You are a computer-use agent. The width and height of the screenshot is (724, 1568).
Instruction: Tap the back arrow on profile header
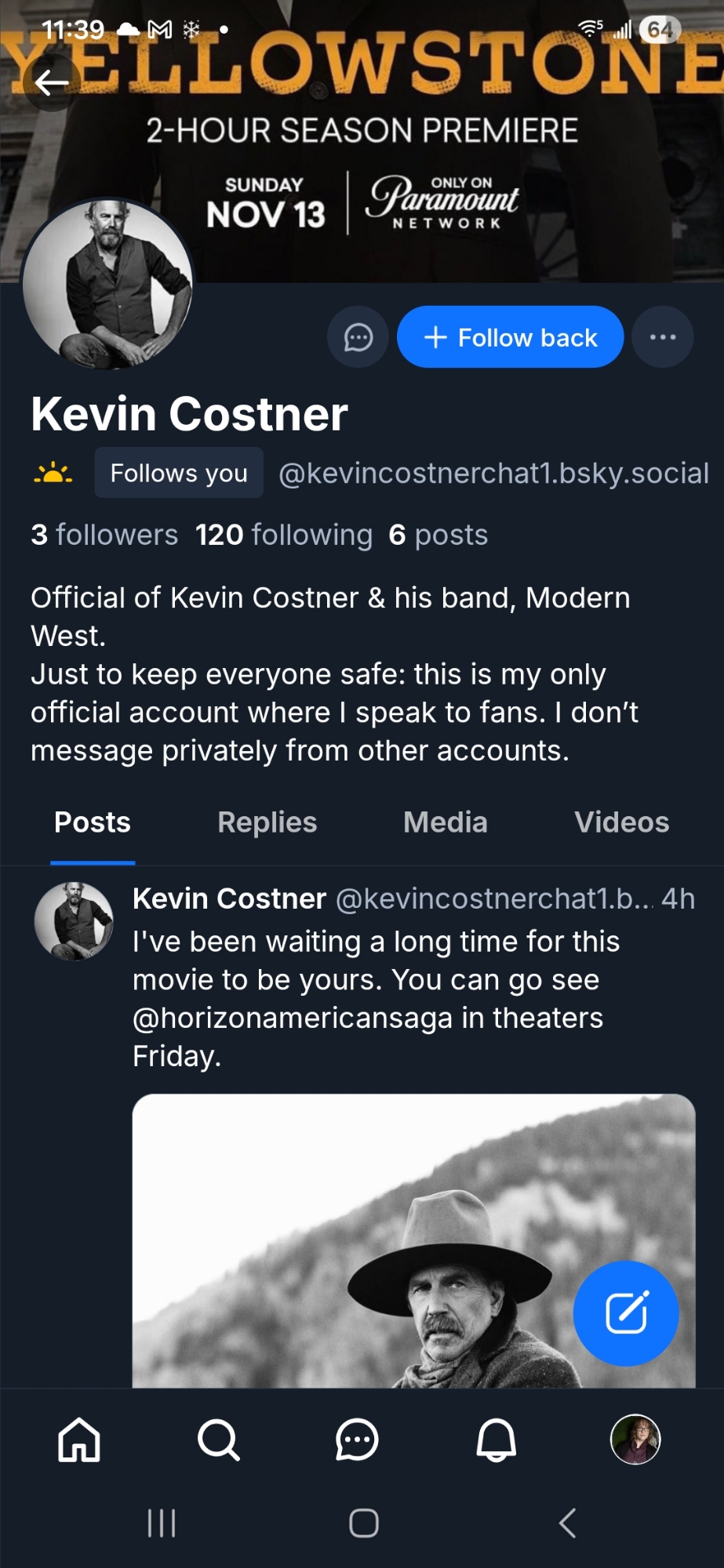pos(52,82)
